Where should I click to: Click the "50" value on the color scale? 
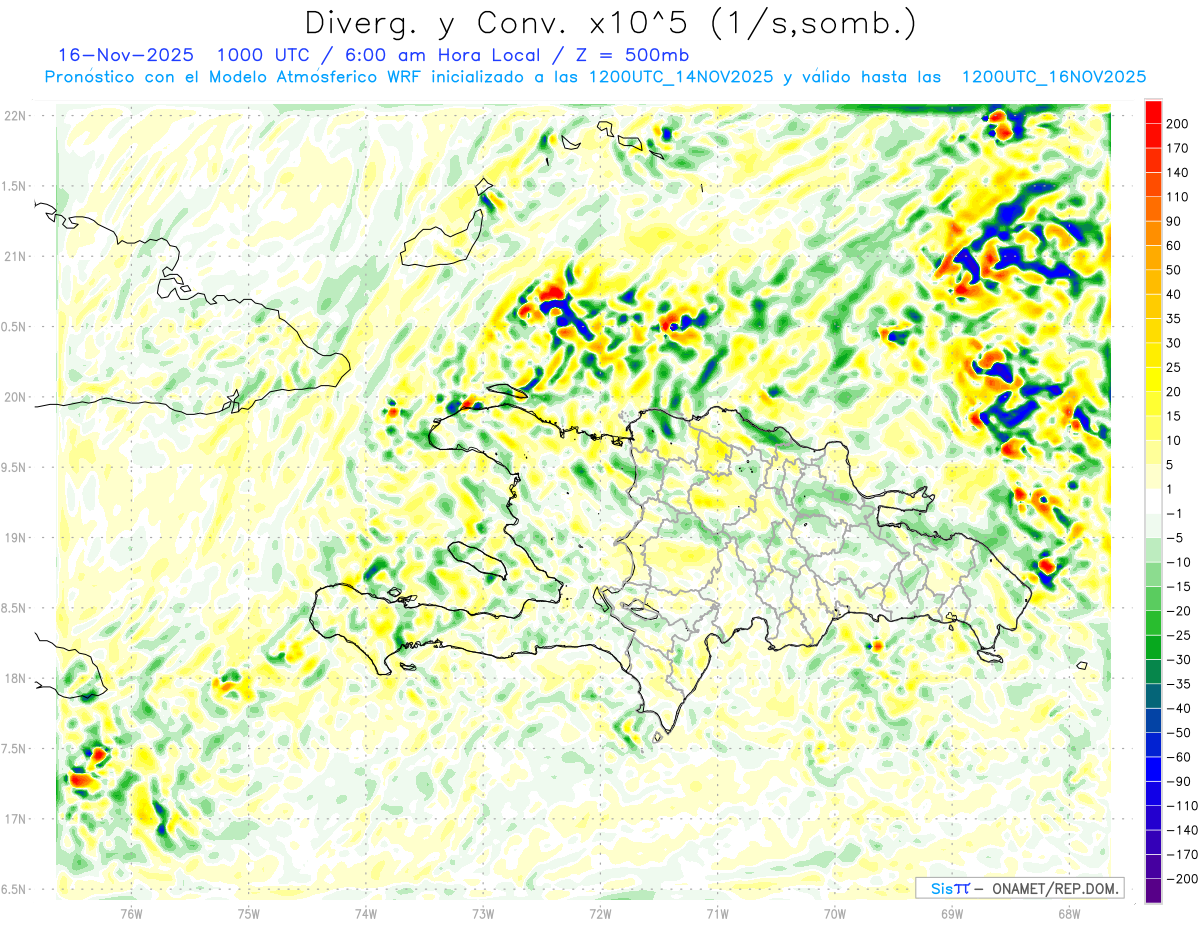(x=1175, y=270)
